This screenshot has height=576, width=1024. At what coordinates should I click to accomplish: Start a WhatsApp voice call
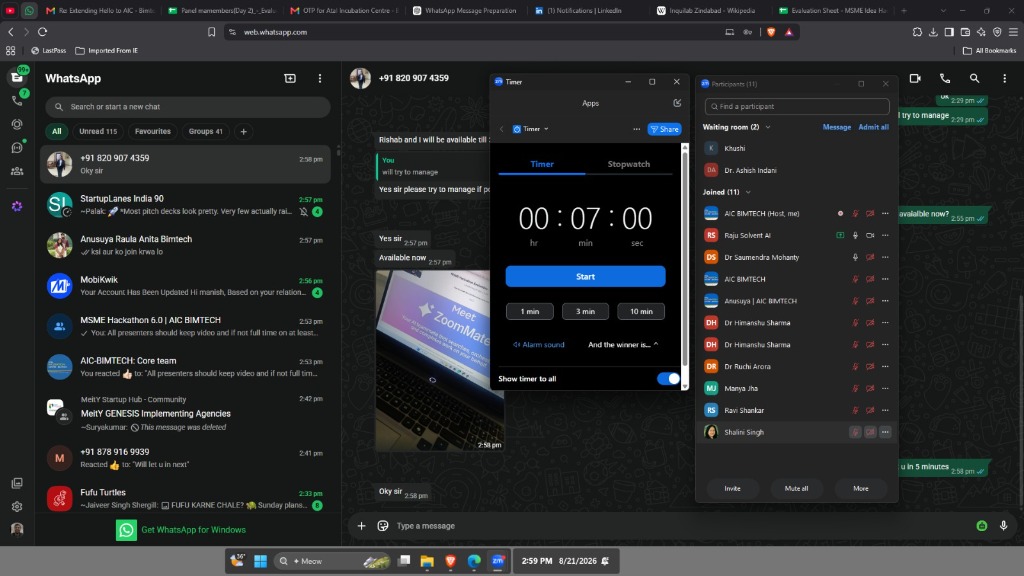coord(945,78)
